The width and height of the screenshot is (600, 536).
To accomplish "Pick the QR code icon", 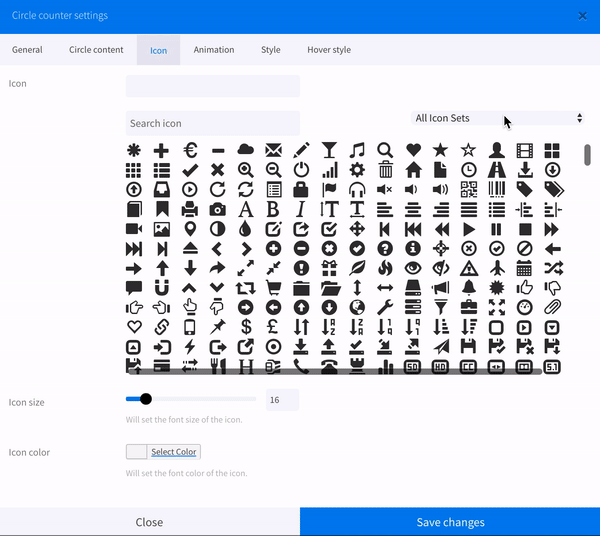I will [x=469, y=189].
